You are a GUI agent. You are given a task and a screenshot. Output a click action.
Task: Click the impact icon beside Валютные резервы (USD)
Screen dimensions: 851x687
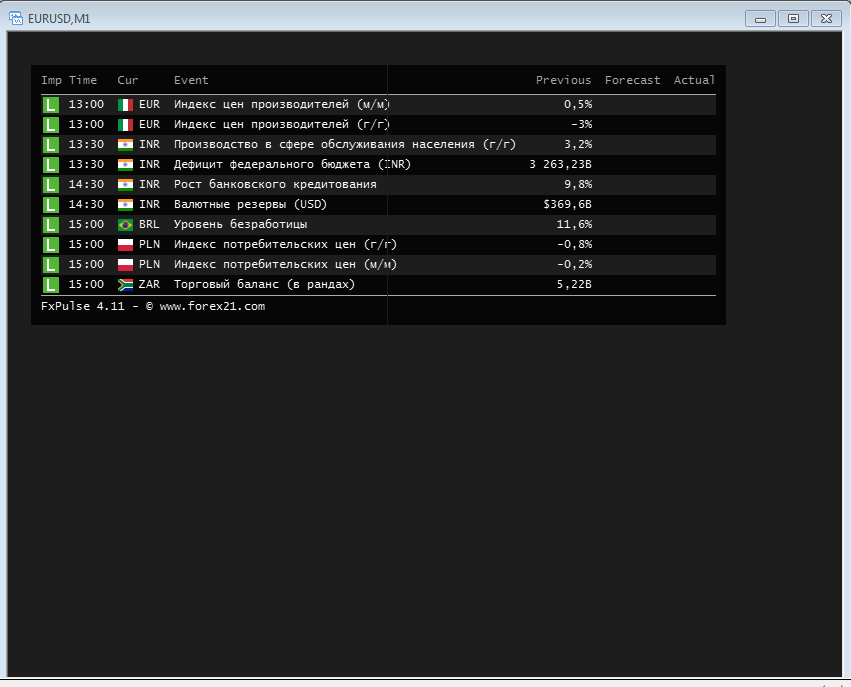tap(50, 205)
